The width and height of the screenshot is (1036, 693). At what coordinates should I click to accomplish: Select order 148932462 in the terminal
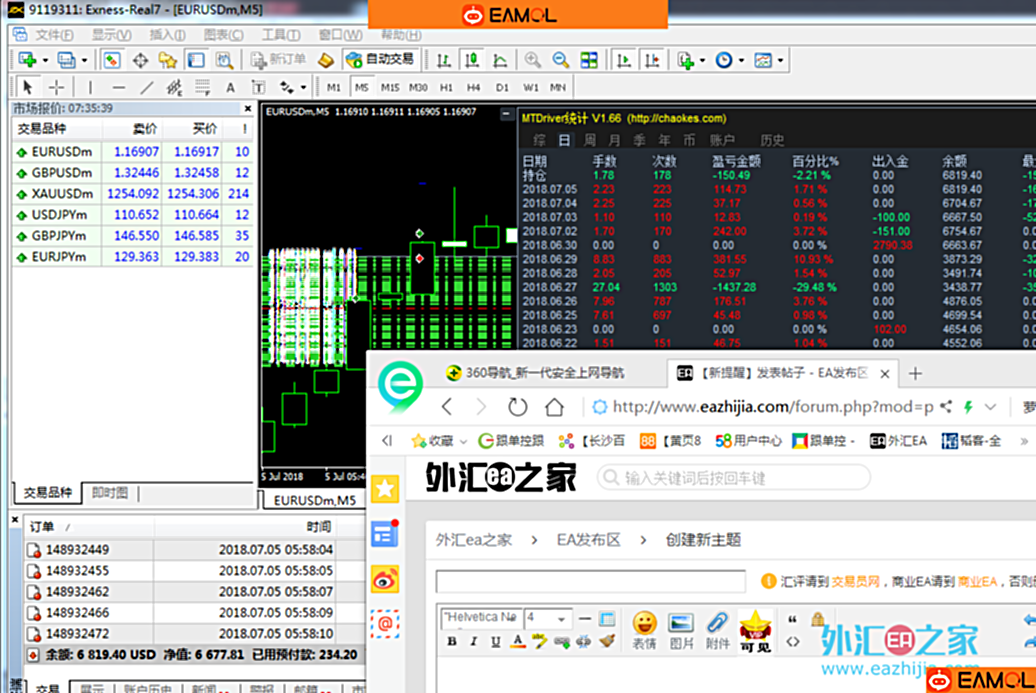point(194,592)
